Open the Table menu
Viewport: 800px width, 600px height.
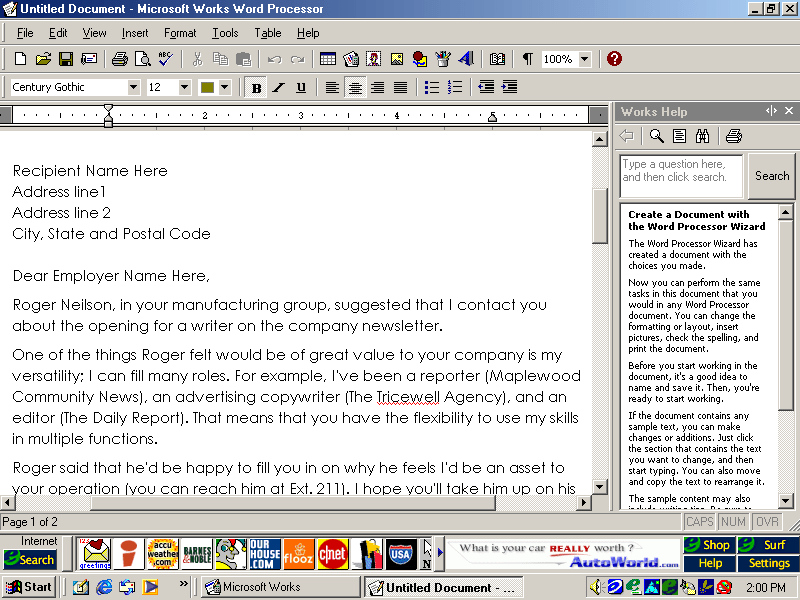[267, 33]
